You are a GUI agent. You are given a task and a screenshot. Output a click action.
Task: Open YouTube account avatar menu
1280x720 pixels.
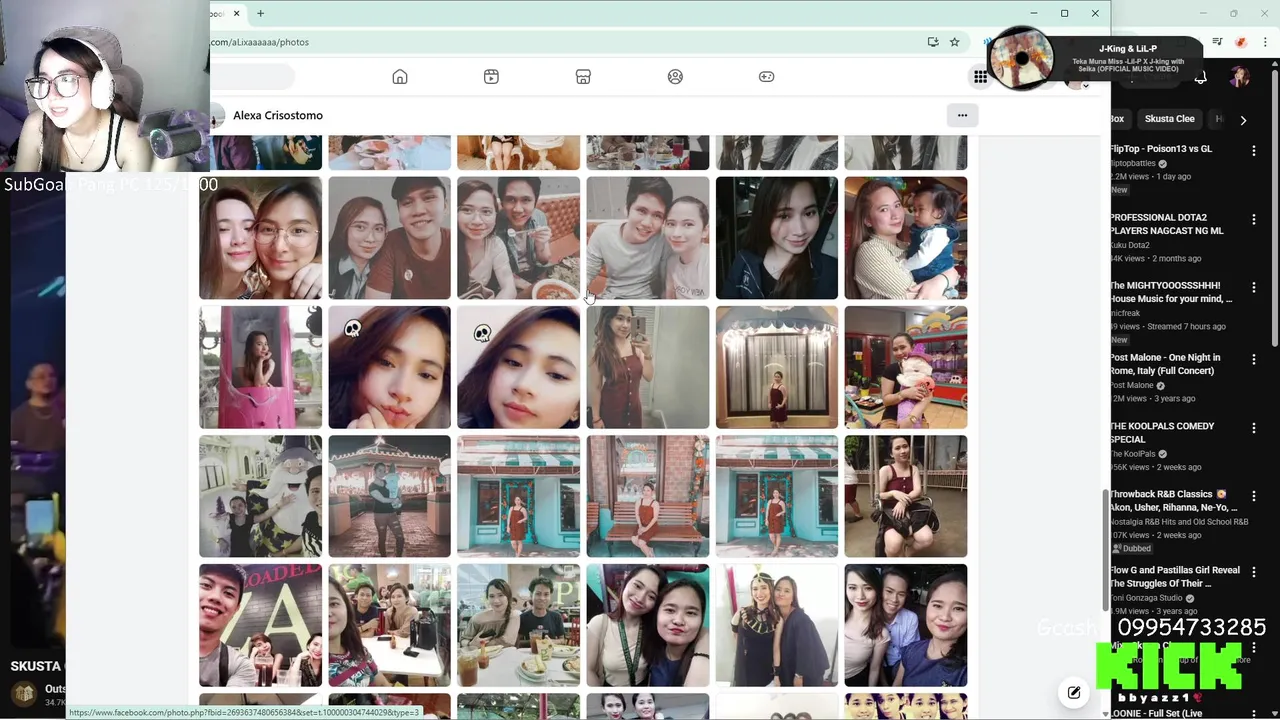[x=1240, y=77]
